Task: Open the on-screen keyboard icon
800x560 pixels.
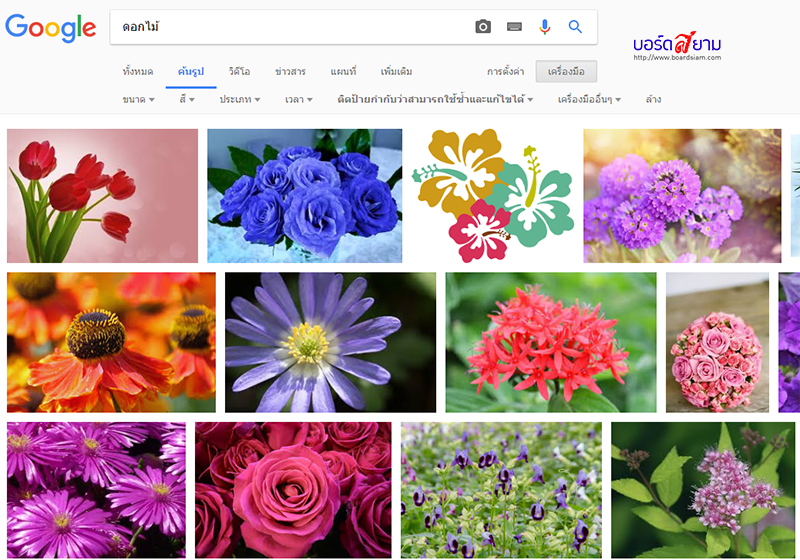Action: [x=514, y=27]
